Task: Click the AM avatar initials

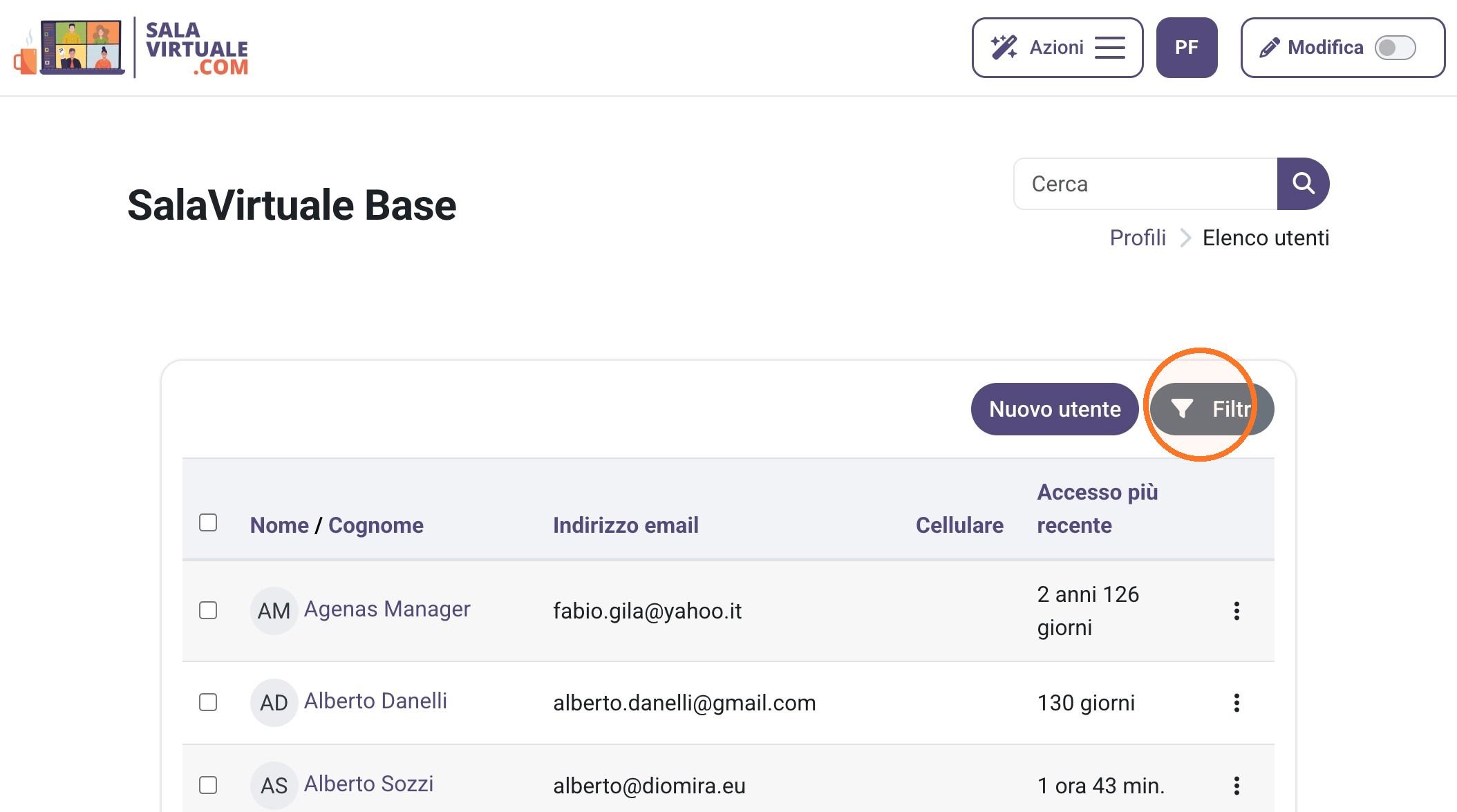Action: (x=274, y=611)
